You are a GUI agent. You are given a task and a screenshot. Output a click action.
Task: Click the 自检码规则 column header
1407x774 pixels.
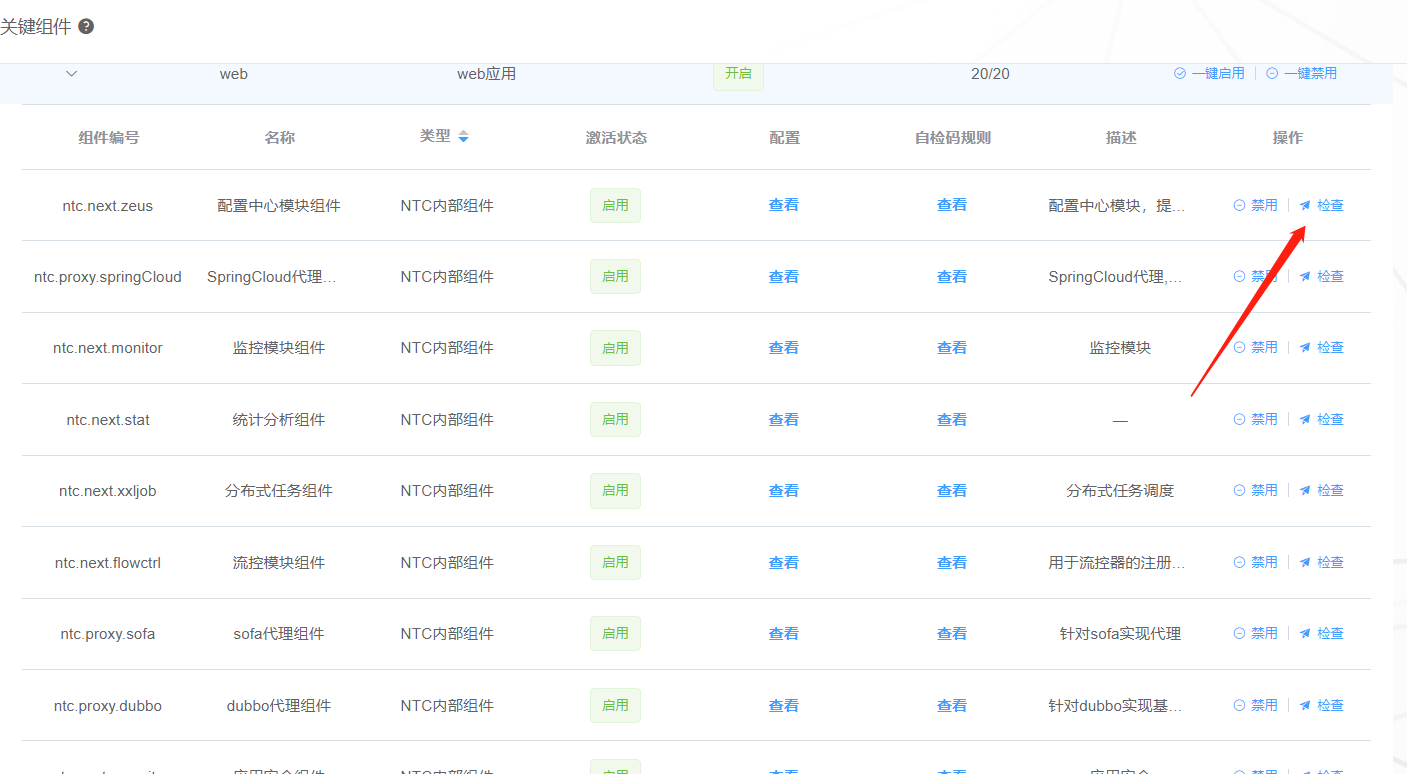[952, 138]
